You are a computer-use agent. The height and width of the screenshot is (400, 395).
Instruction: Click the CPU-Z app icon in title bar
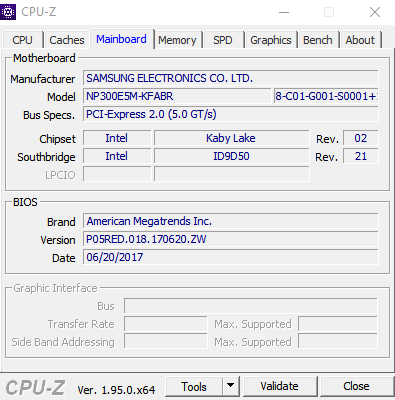8,12
